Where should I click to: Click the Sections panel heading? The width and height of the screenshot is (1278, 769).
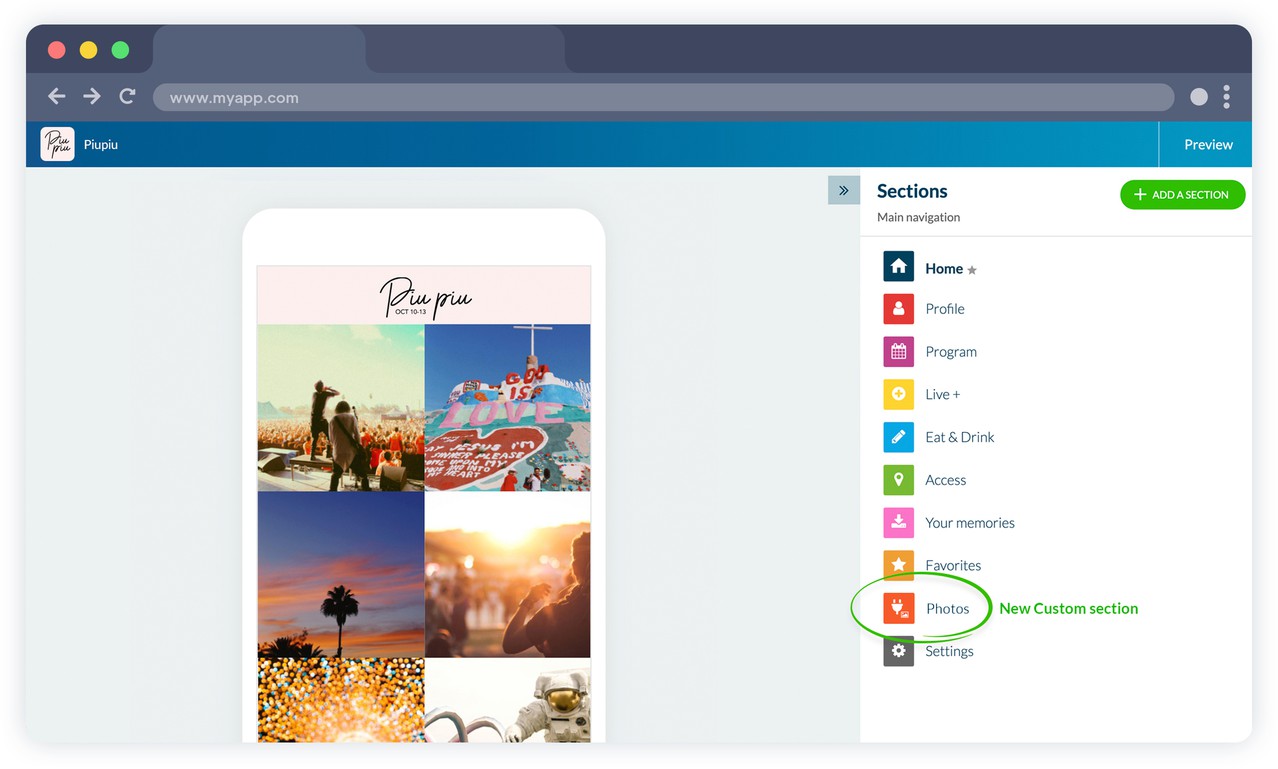tap(912, 191)
